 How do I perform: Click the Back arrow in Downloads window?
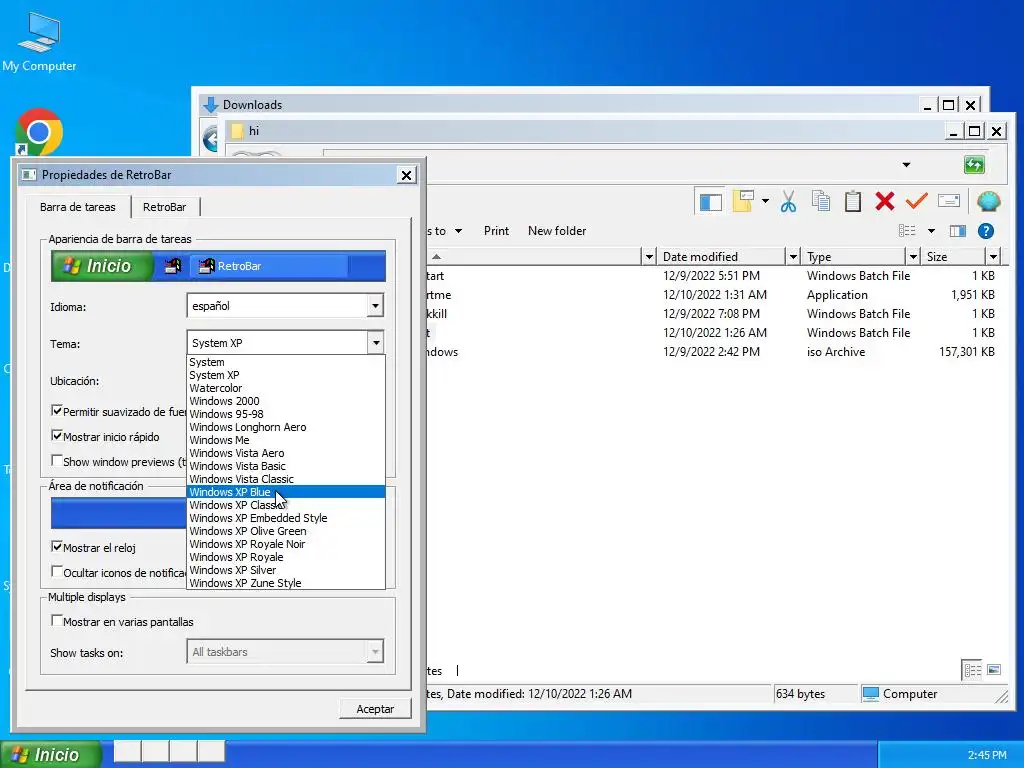coord(210,139)
